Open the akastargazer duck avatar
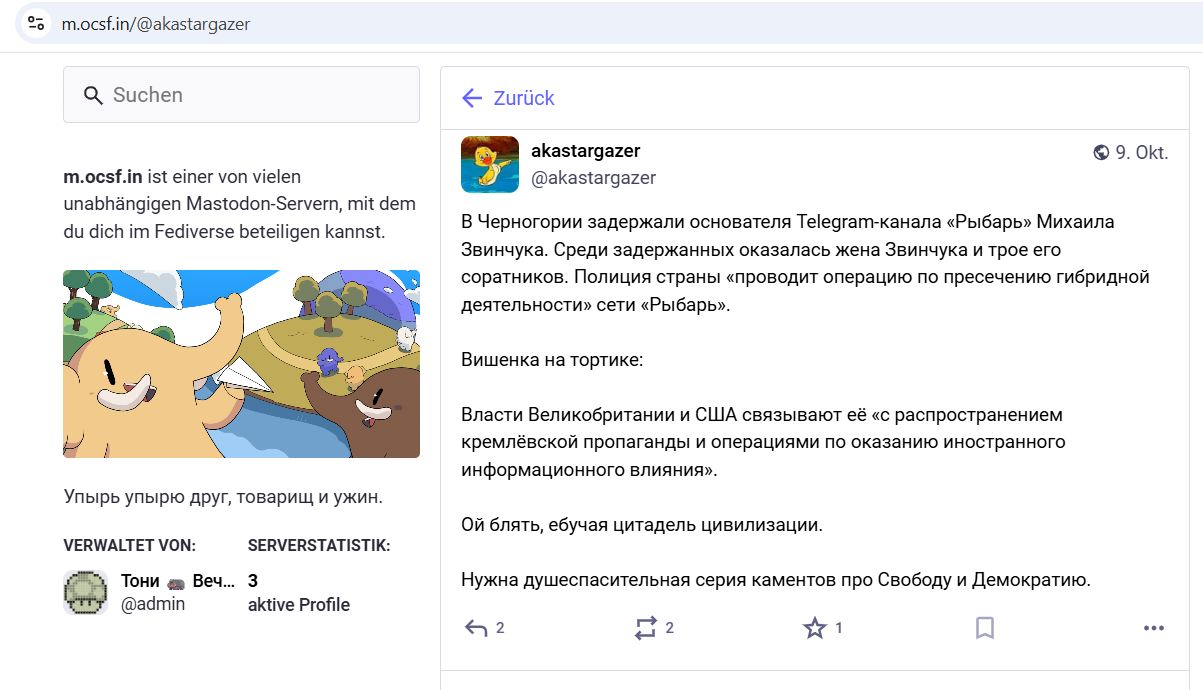1203x690 pixels. coord(490,164)
